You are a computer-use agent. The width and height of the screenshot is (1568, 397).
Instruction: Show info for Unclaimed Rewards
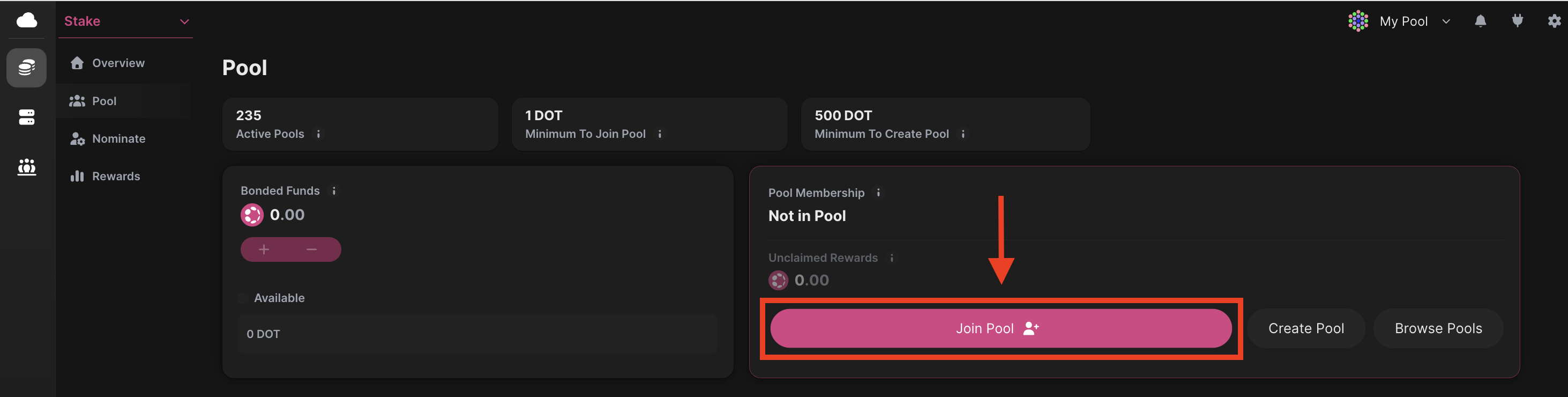[892, 258]
